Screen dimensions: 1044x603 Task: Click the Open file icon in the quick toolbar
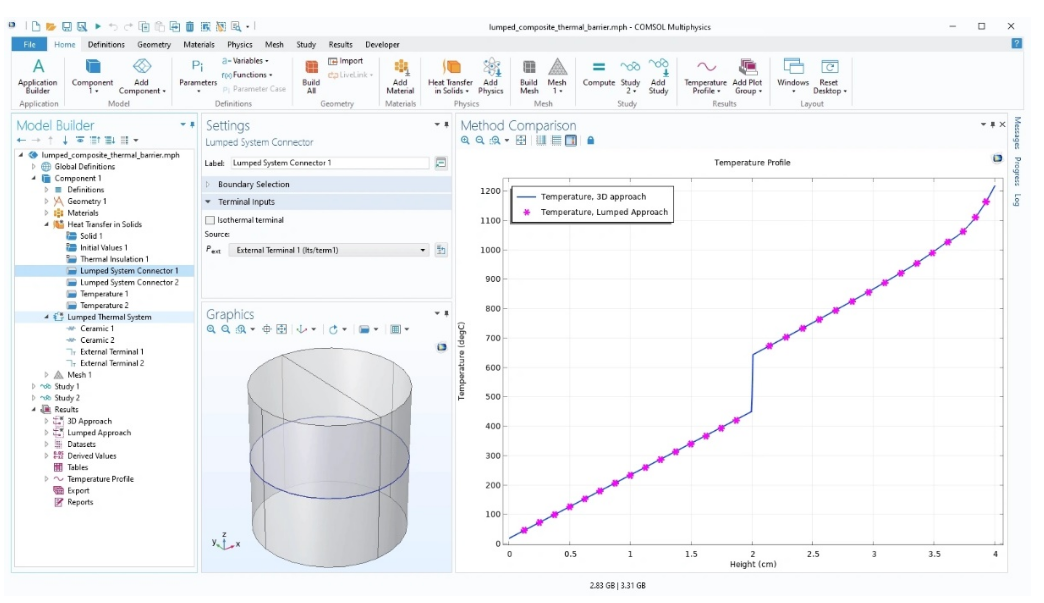point(51,27)
